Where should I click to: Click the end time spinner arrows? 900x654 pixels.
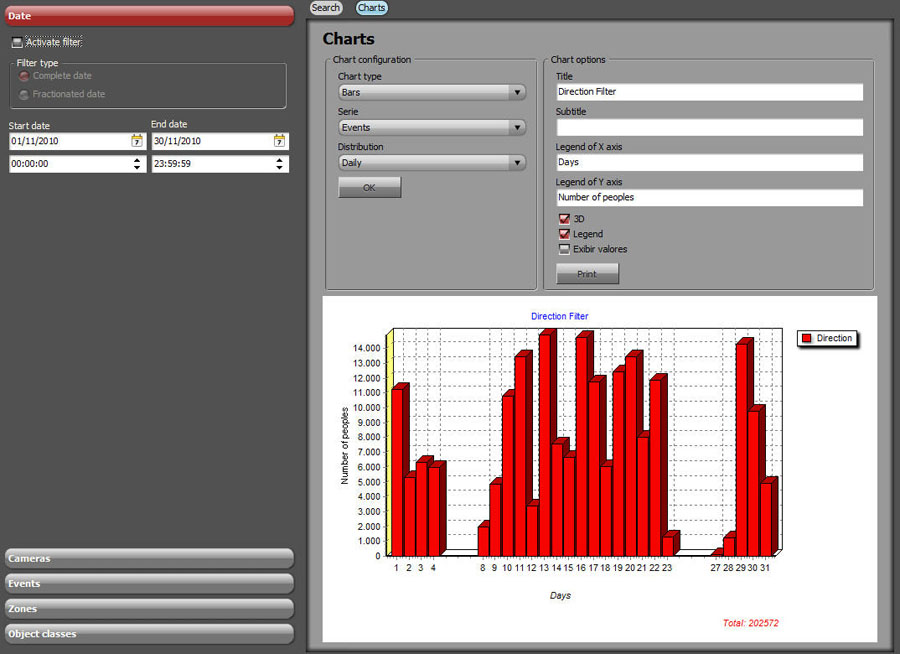pyautogui.click(x=280, y=163)
